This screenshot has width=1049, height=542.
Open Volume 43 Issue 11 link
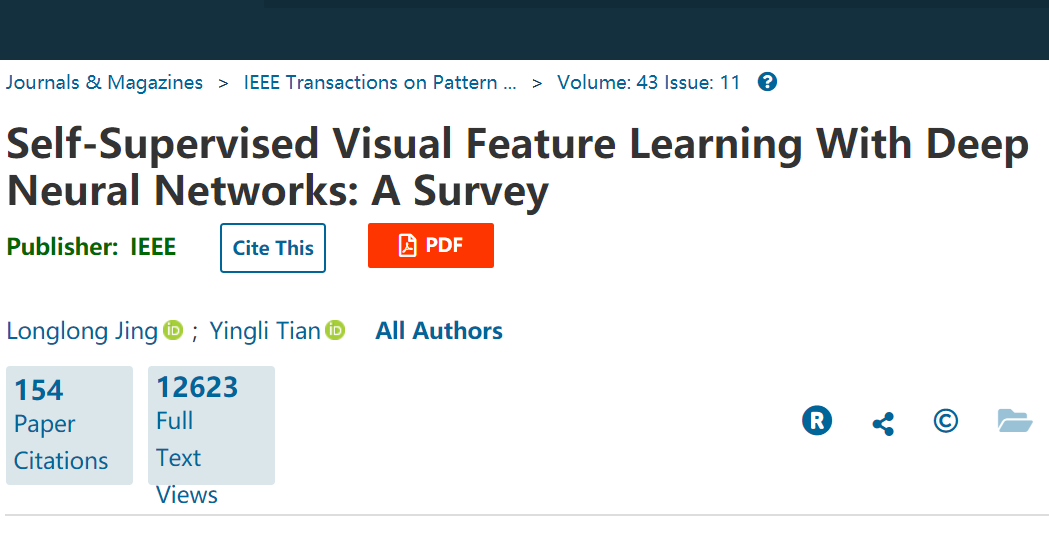click(649, 82)
